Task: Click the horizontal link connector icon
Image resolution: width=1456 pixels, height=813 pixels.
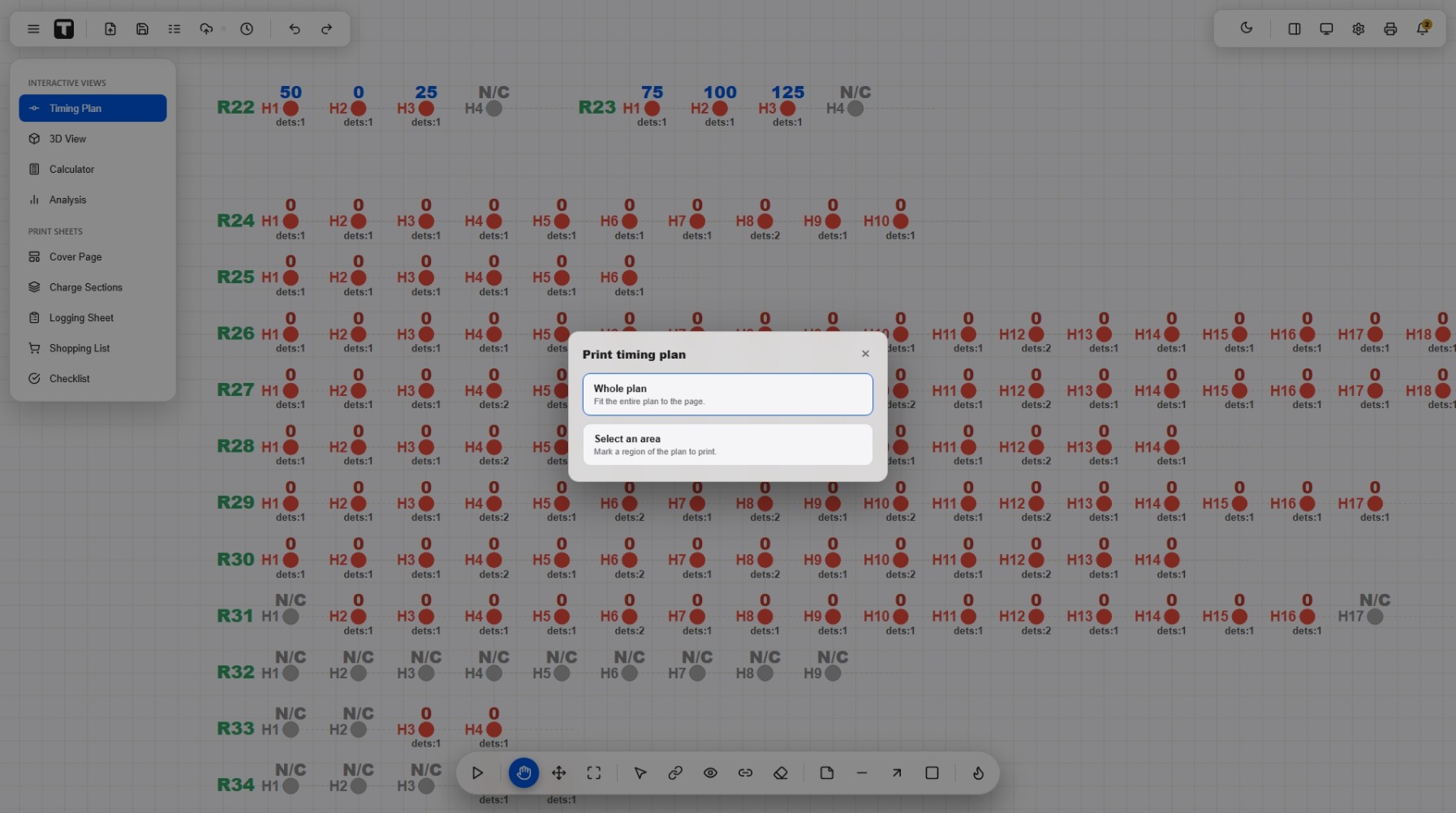Action: point(745,773)
